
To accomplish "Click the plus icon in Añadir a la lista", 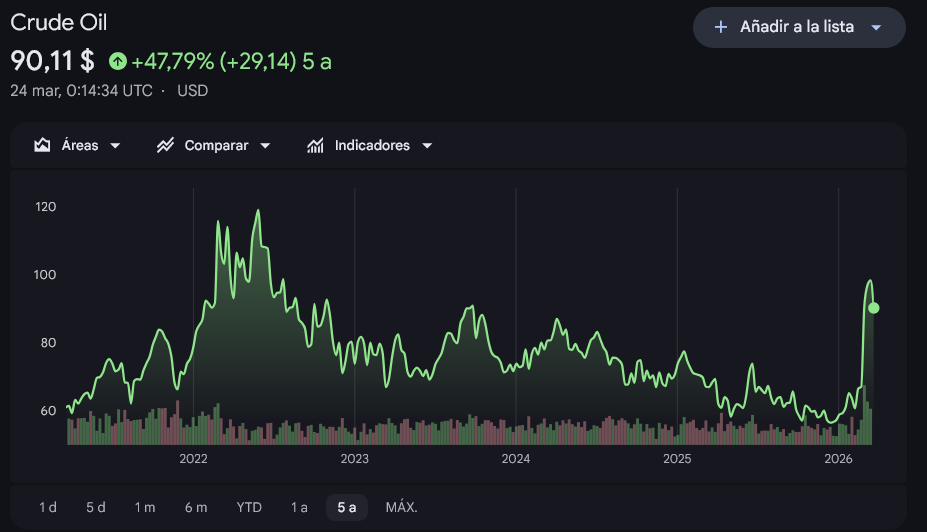I will click(x=721, y=27).
